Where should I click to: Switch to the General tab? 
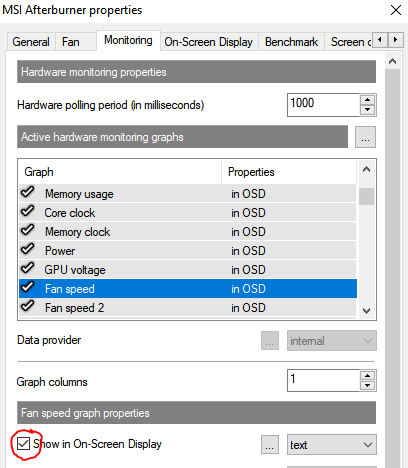31,42
